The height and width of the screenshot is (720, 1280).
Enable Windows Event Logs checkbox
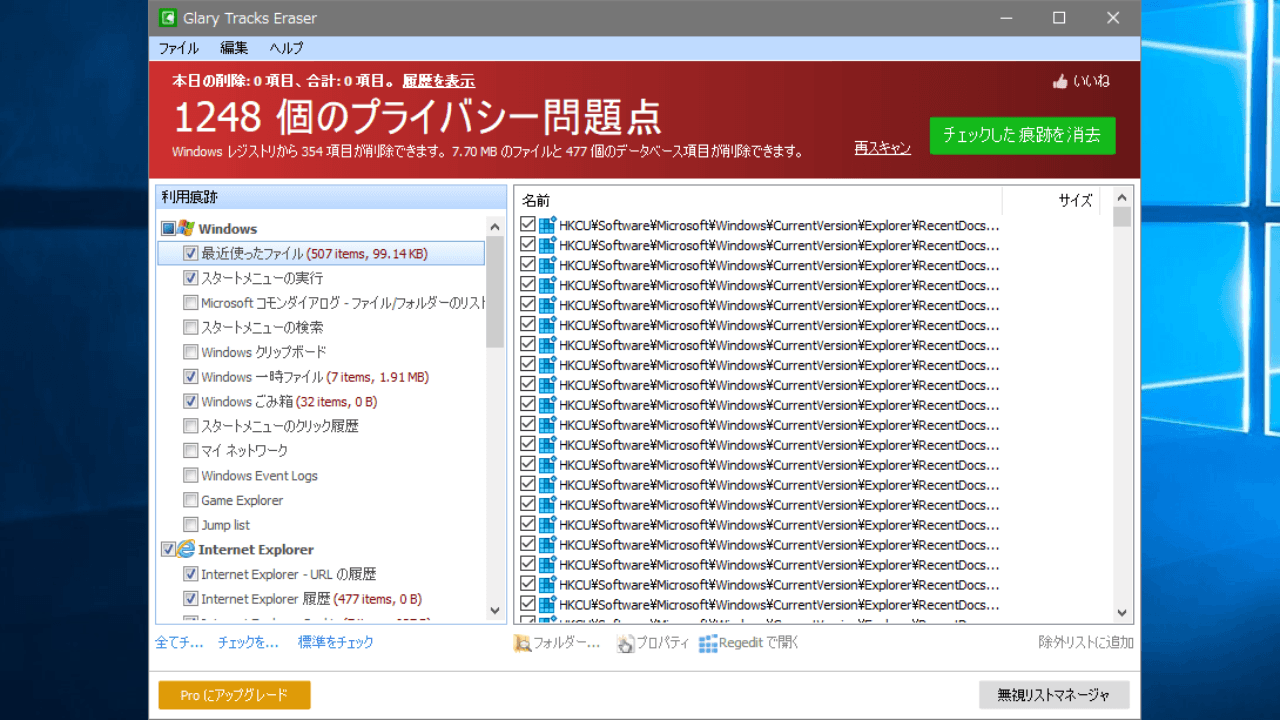point(191,475)
